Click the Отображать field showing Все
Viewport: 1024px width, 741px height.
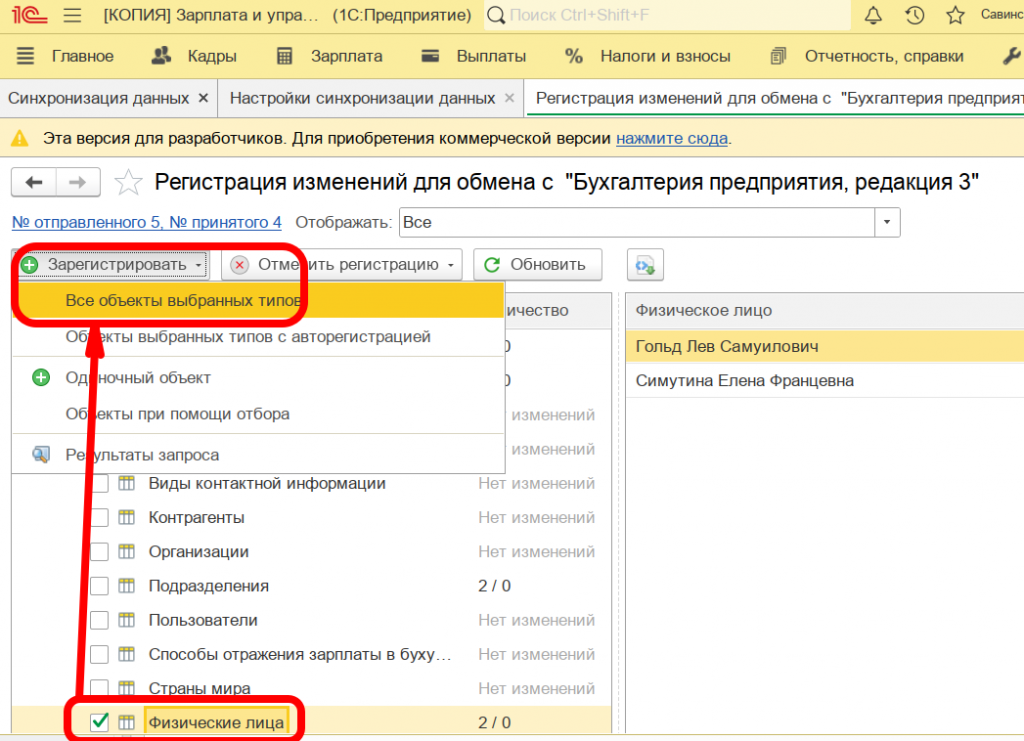pyautogui.click(x=637, y=223)
